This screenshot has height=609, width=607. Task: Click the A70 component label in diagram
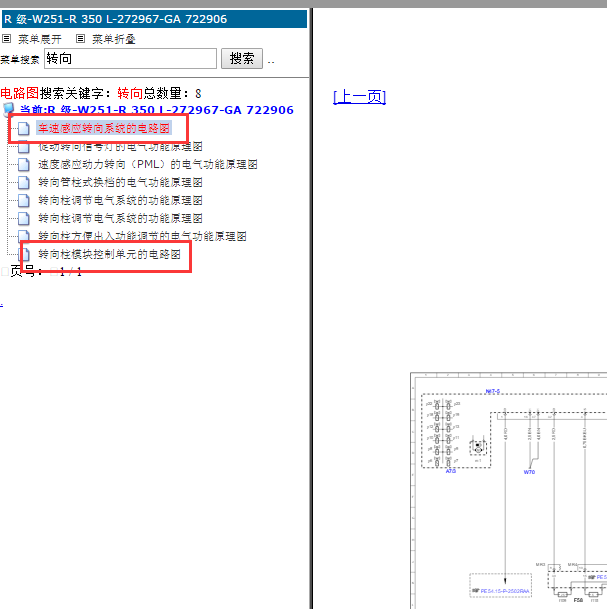(450, 471)
